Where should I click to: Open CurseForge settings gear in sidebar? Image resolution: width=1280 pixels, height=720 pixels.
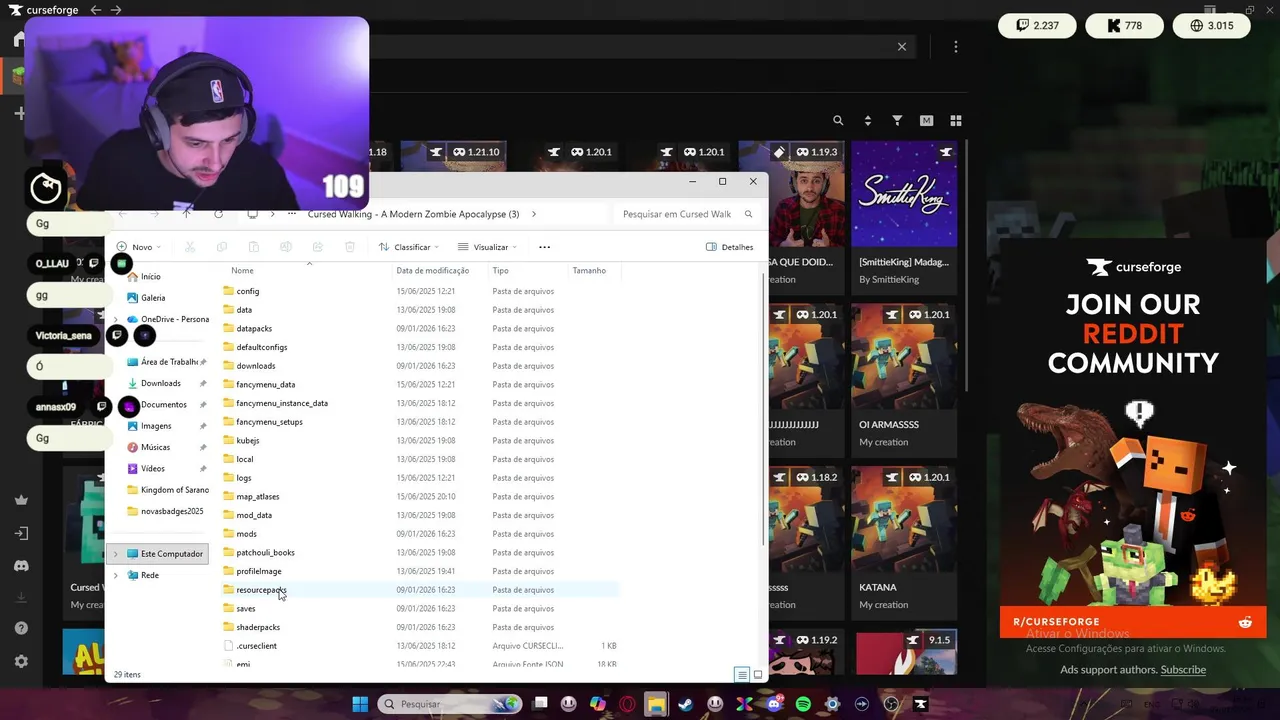(x=21, y=661)
